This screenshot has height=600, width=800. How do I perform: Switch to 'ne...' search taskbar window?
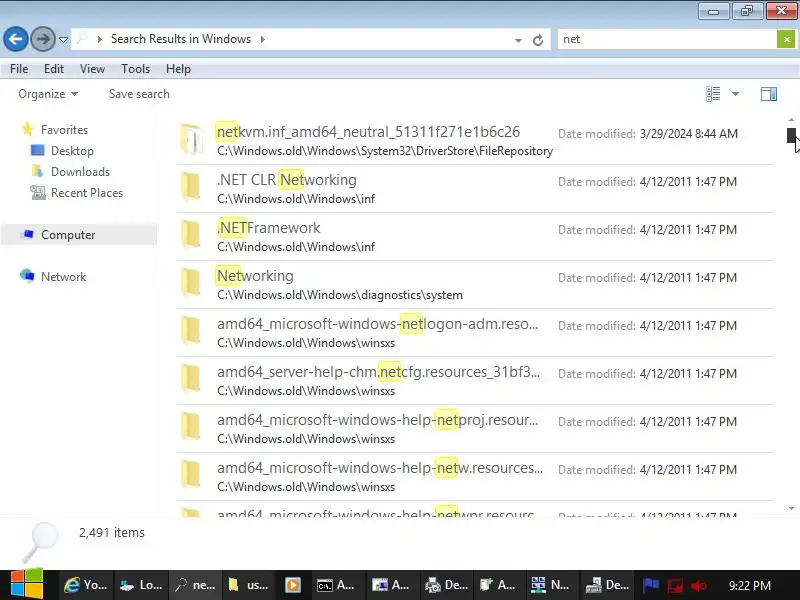(x=195, y=585)
